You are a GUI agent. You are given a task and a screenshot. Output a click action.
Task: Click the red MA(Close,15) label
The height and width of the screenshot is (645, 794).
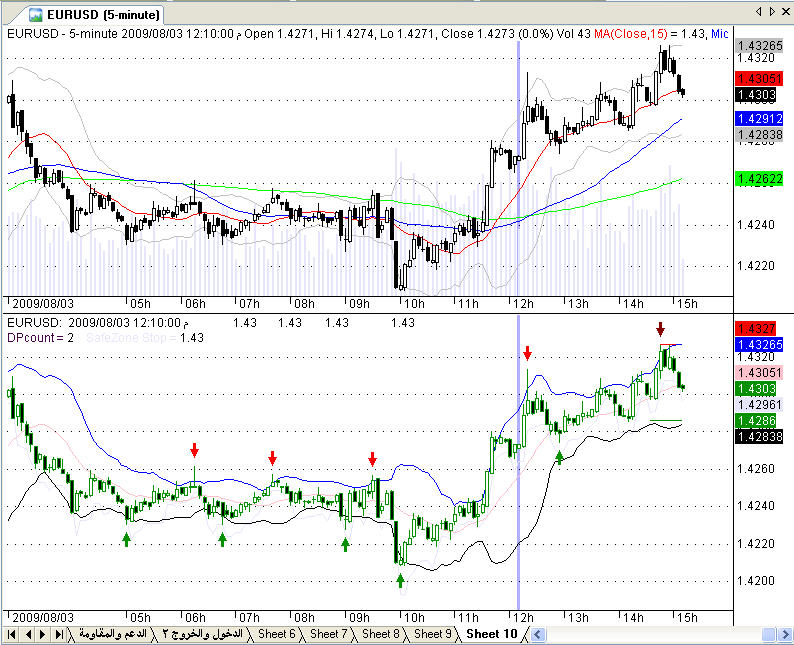[630, 34]
